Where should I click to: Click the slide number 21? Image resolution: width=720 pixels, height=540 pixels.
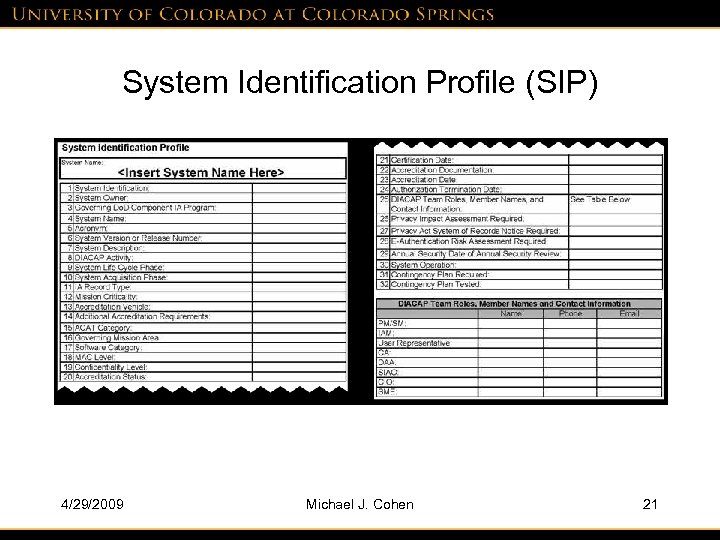pyautogui.click(x=650, y=504)
